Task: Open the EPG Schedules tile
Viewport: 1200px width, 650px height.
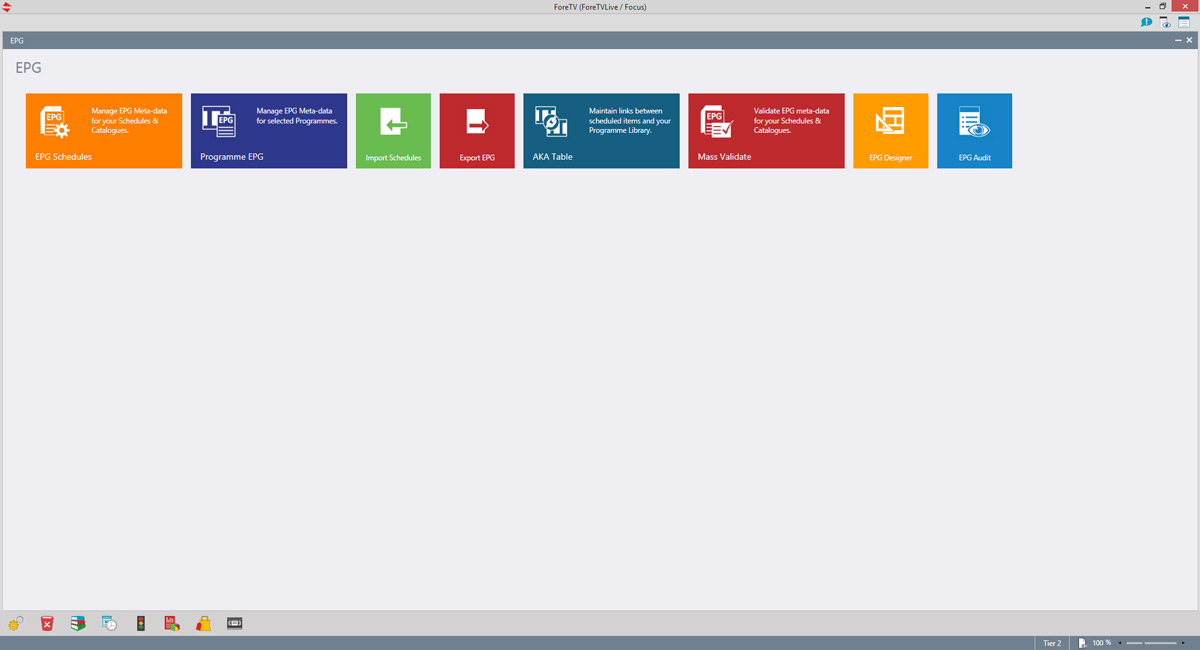Action: pyautogui.click(x=104, y=131)
